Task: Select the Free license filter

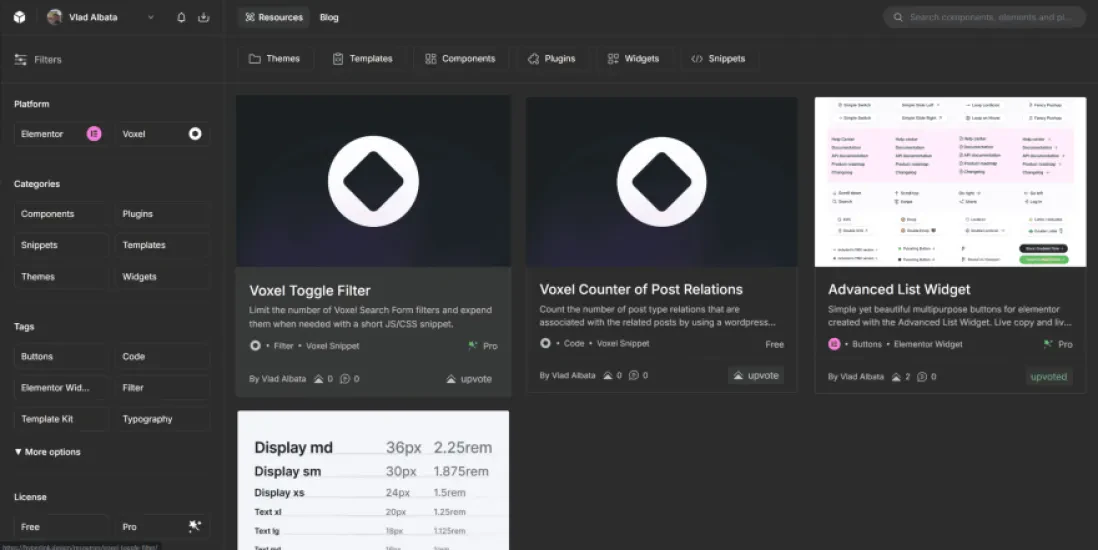Action: [x=61, y=527]
